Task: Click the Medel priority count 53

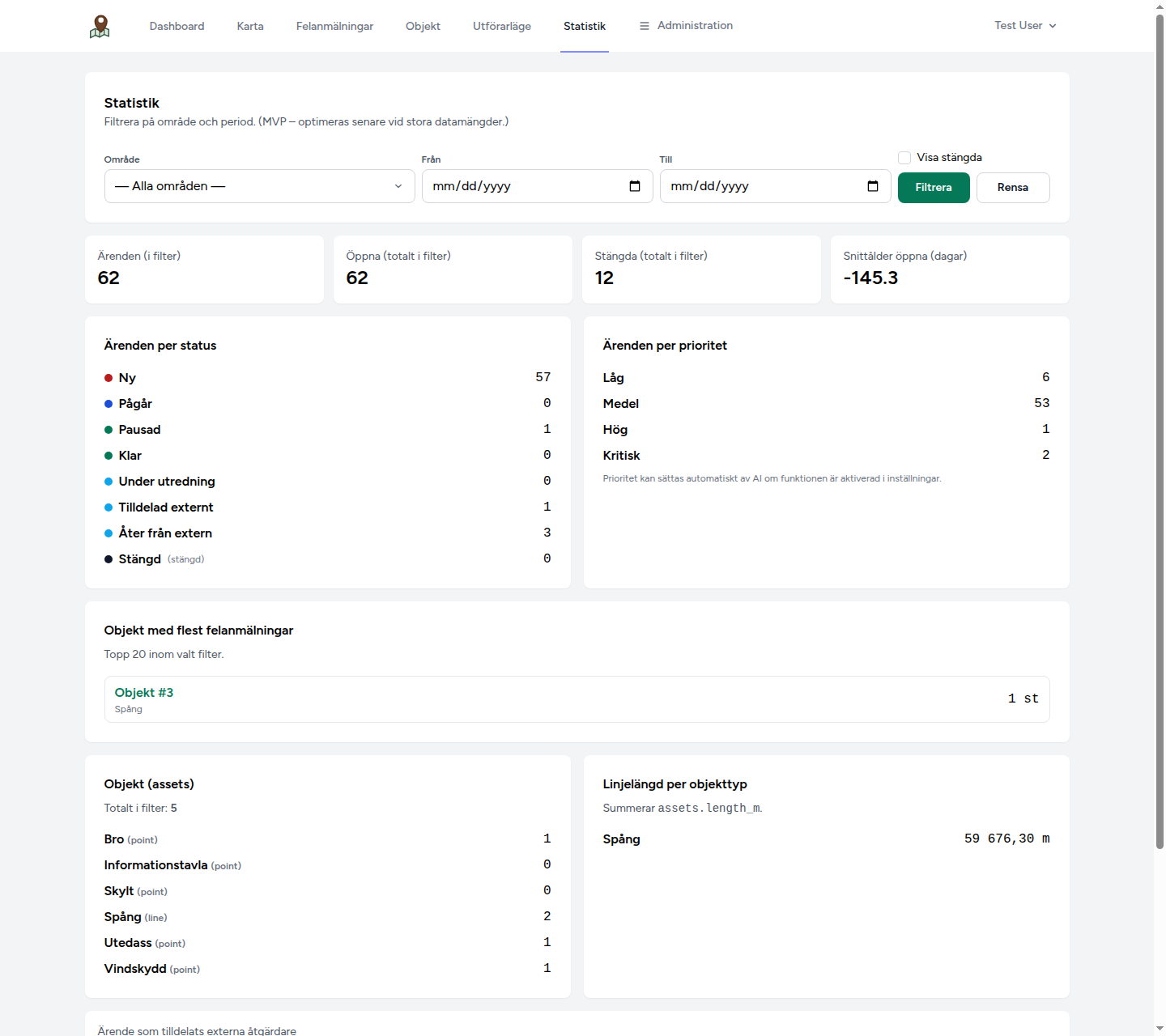Action: click(1042, 403)
